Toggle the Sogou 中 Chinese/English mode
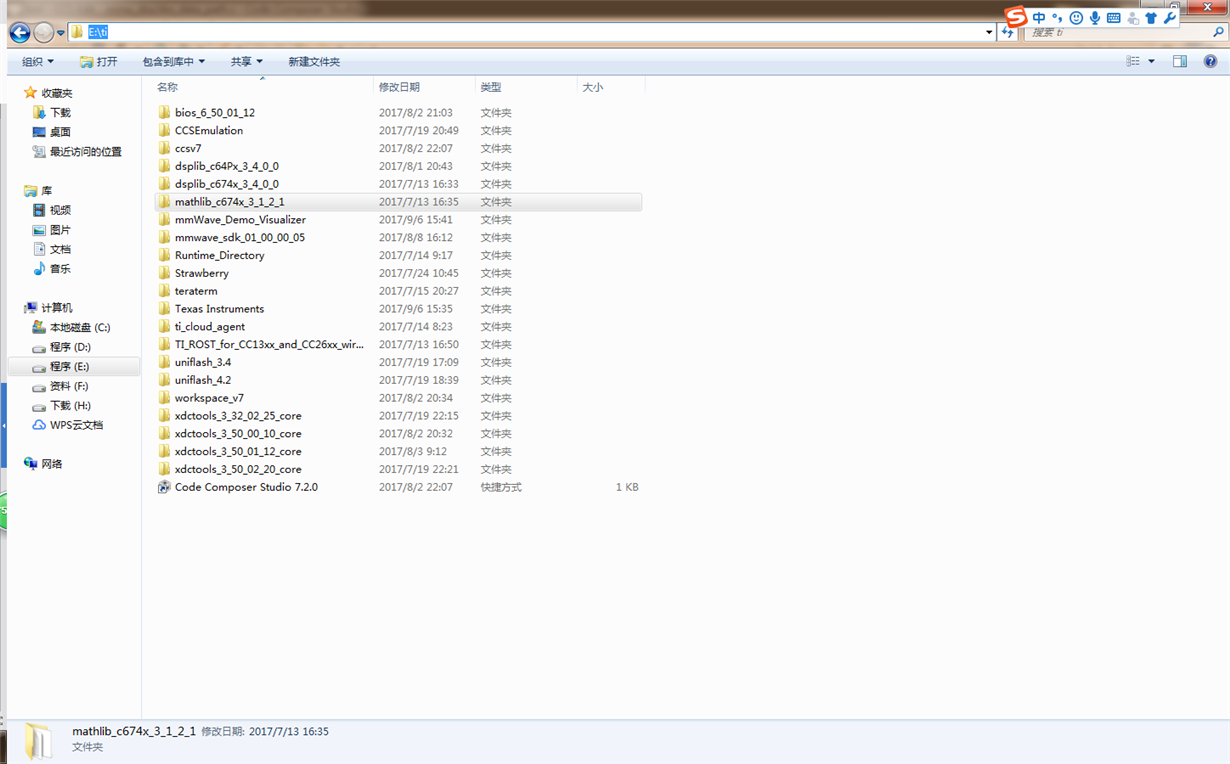 tap(1039, 18)
